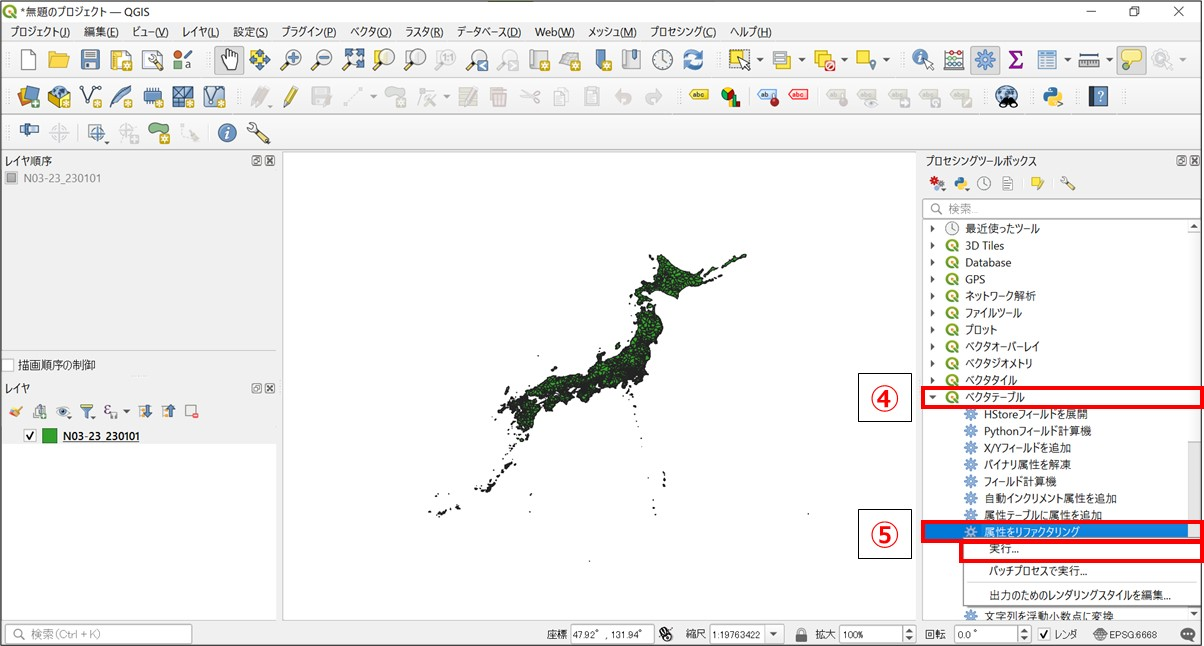This screenshot has width=1204, height=646.
Task: Toggle the レンダ checkbox in status bar
Action: point(1044,635)
